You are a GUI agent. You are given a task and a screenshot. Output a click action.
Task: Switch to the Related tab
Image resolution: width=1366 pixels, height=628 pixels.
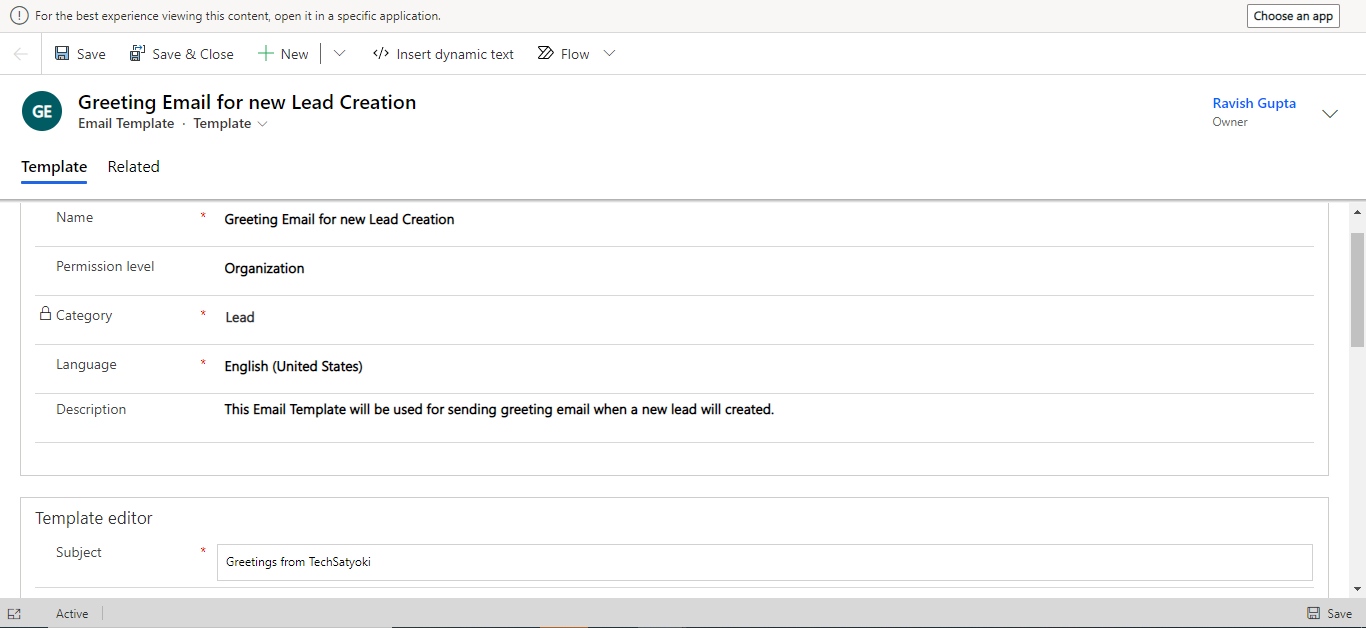(x=133, y=166)
